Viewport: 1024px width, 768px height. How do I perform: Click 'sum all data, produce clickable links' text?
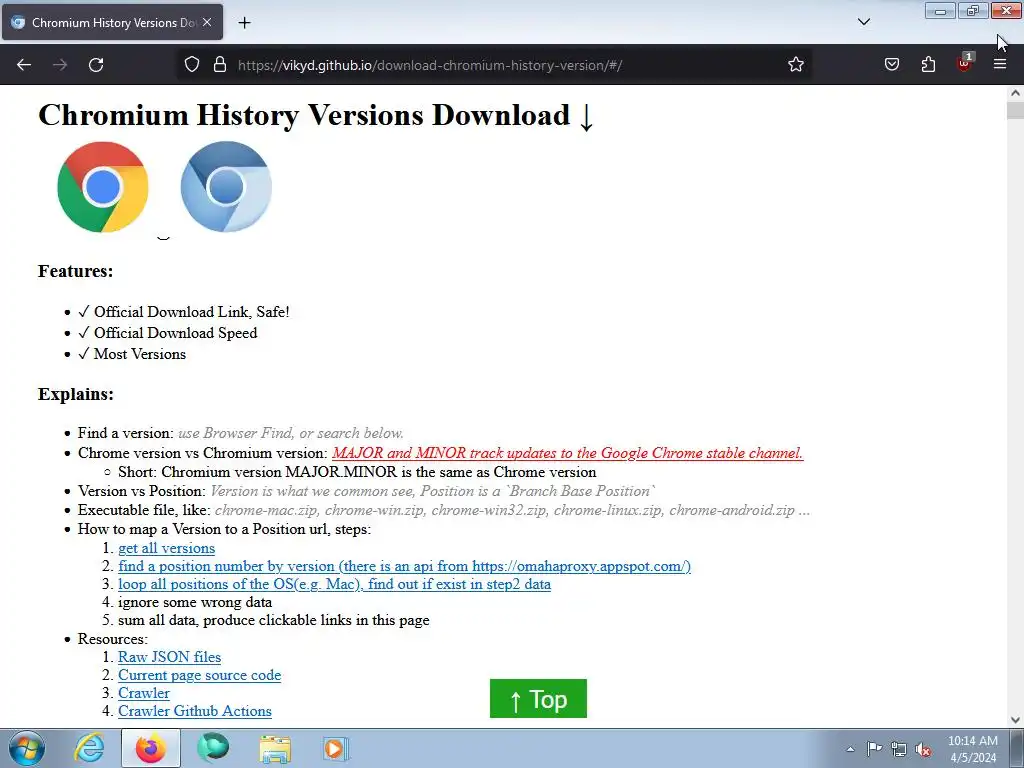coord(274,620)
